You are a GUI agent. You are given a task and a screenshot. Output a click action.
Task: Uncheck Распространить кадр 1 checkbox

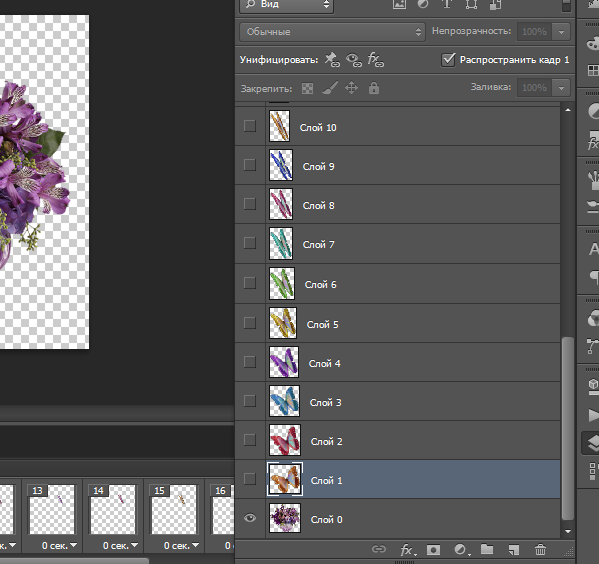(448, 60)
